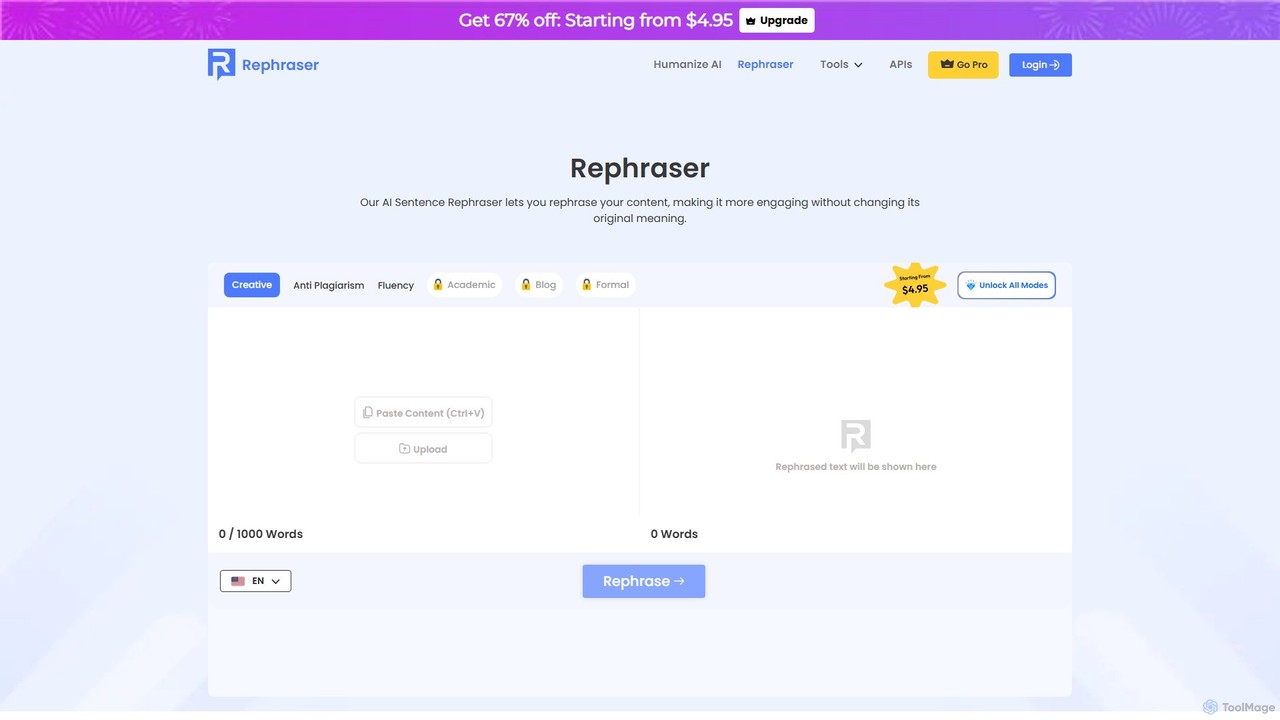Select the Creative mode tab
The width and height of the screenshot is (1280, 720).
coord(252,285)
